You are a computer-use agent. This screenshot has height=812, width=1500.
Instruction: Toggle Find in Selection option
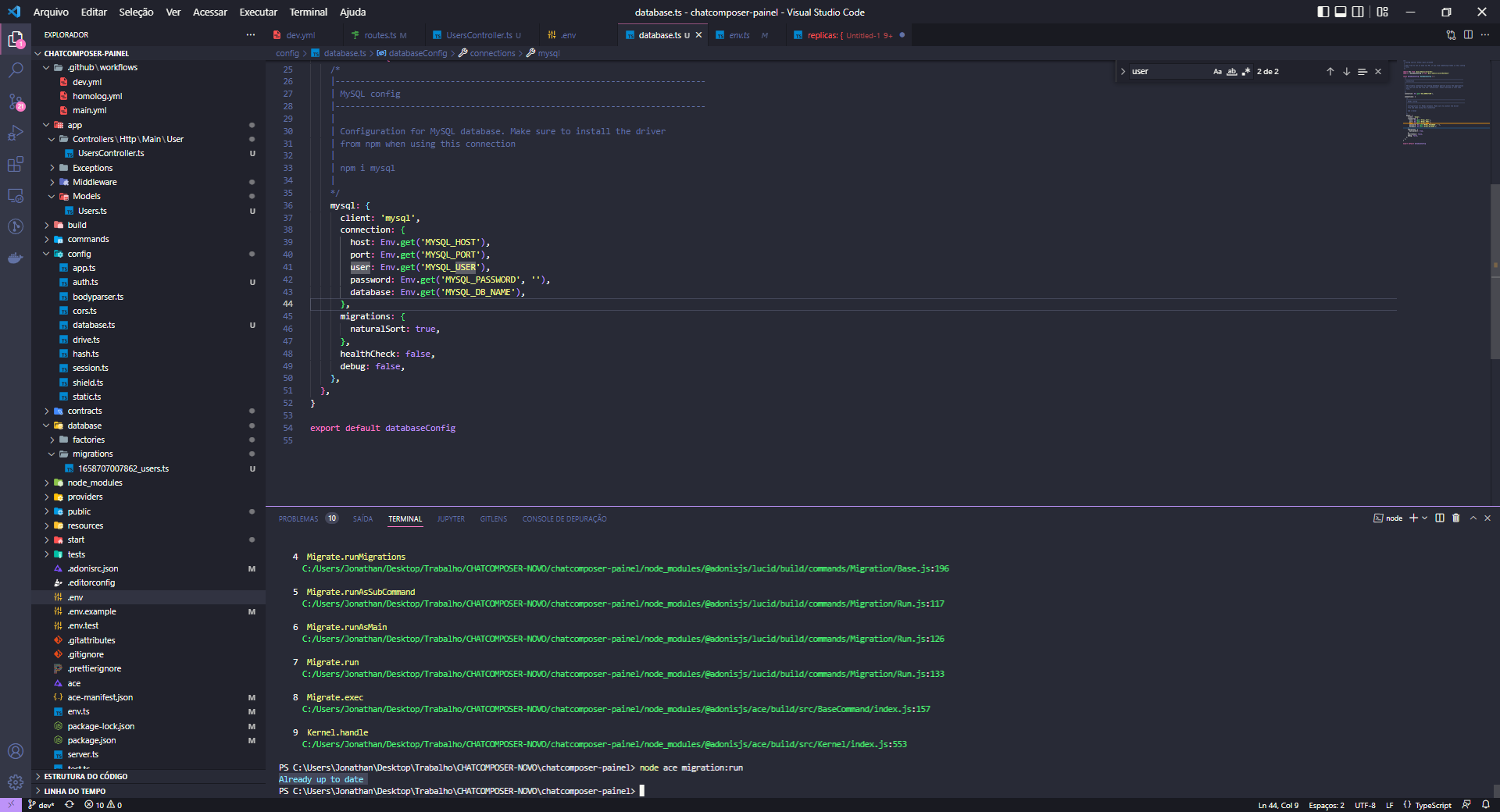pyautogui.click(x=1362, y=71)
